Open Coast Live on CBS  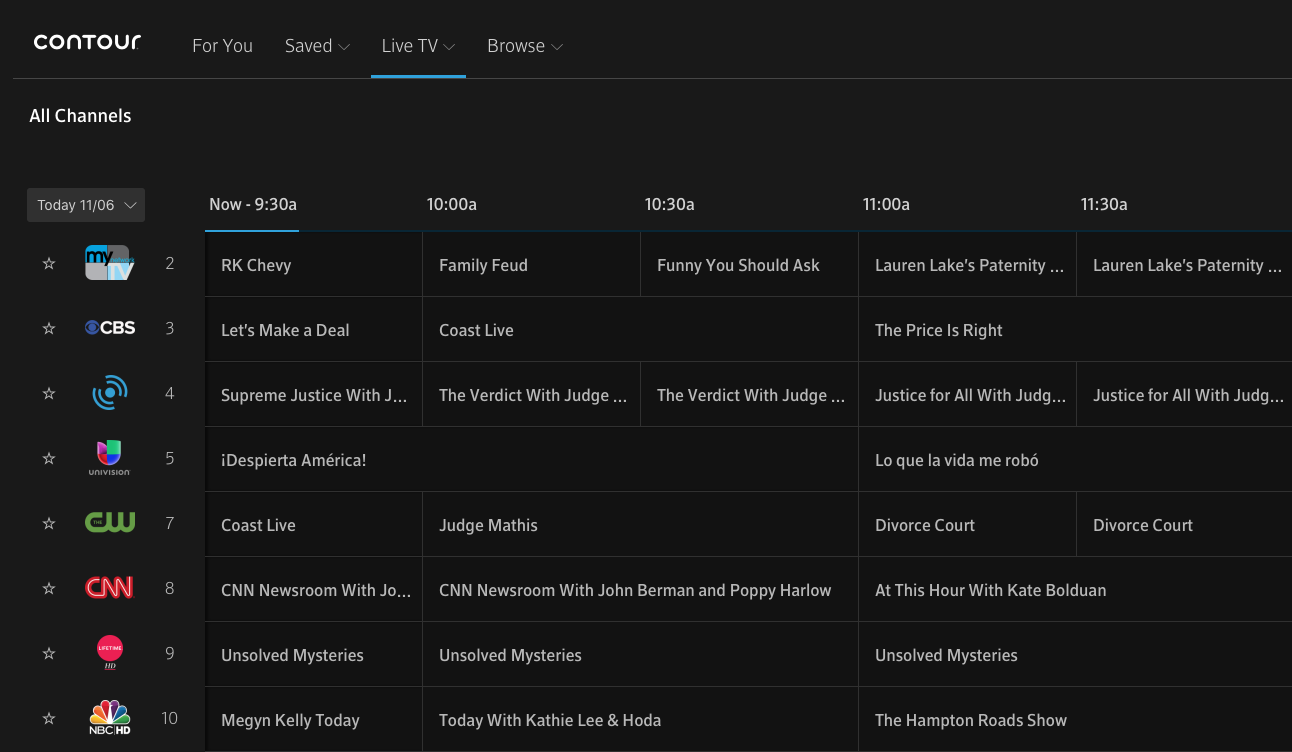[x=641, y=330]
